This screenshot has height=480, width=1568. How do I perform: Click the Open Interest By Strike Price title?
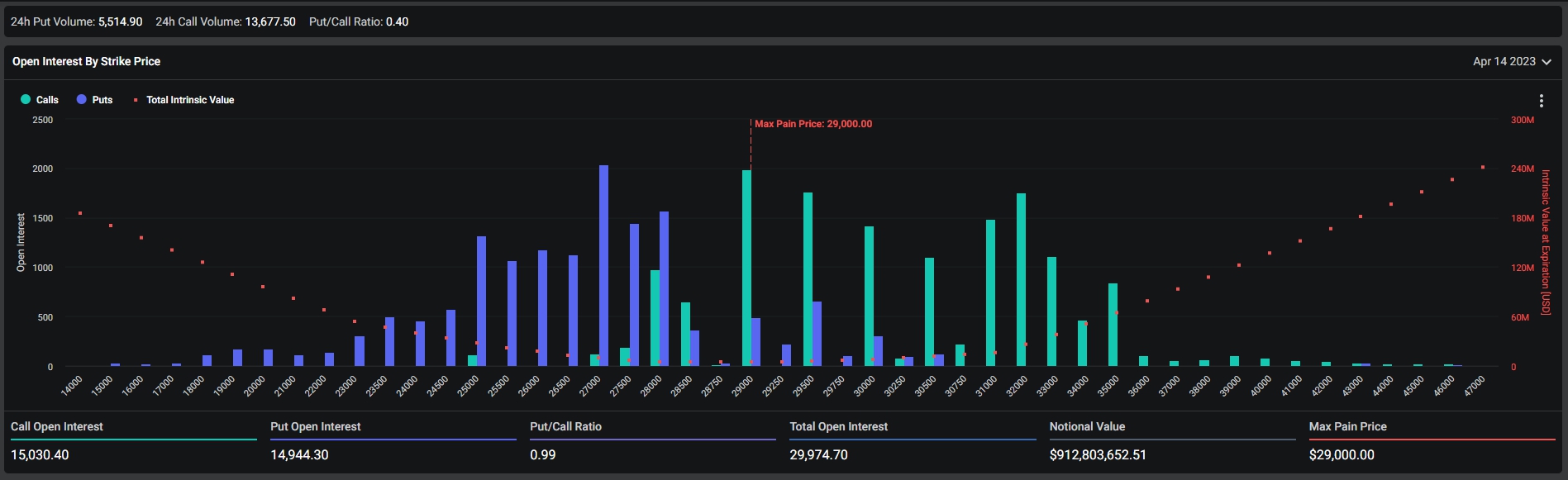(86, 62)
